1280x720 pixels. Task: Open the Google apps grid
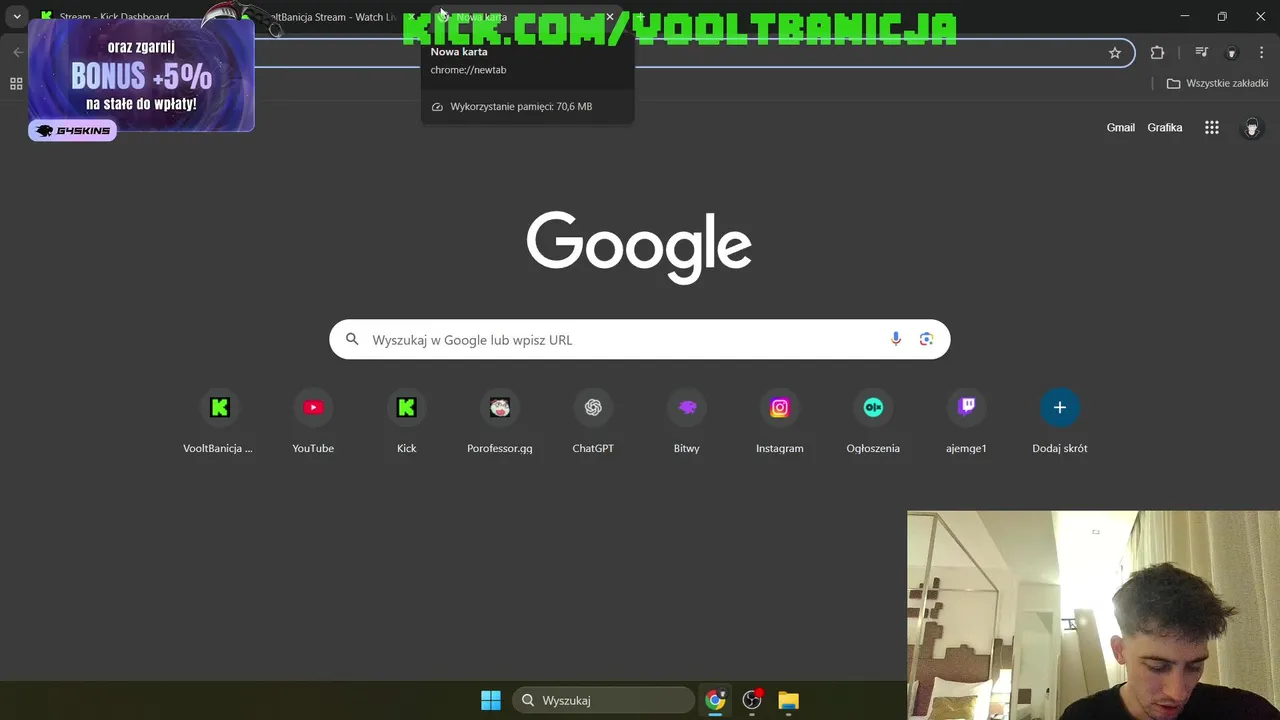click(1212, 127)
